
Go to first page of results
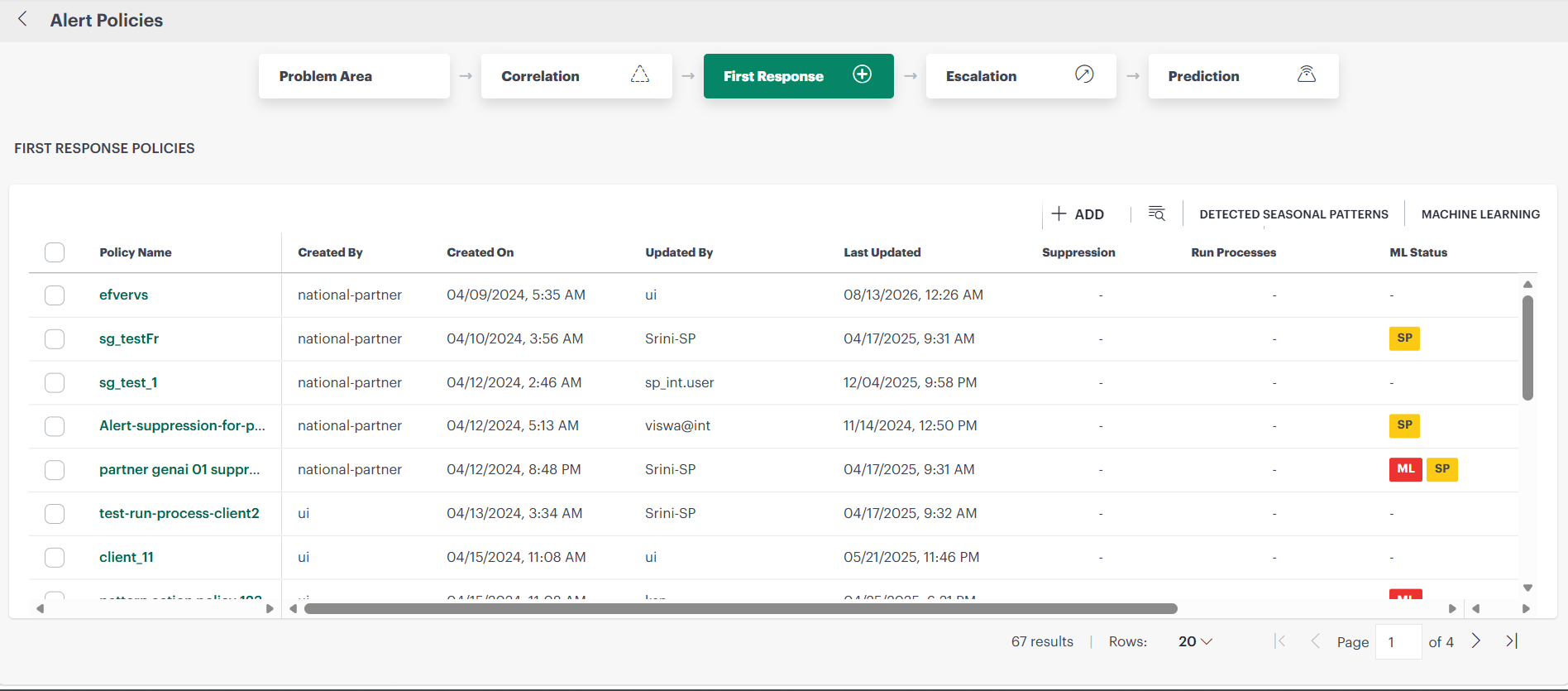click(1280, 641)
